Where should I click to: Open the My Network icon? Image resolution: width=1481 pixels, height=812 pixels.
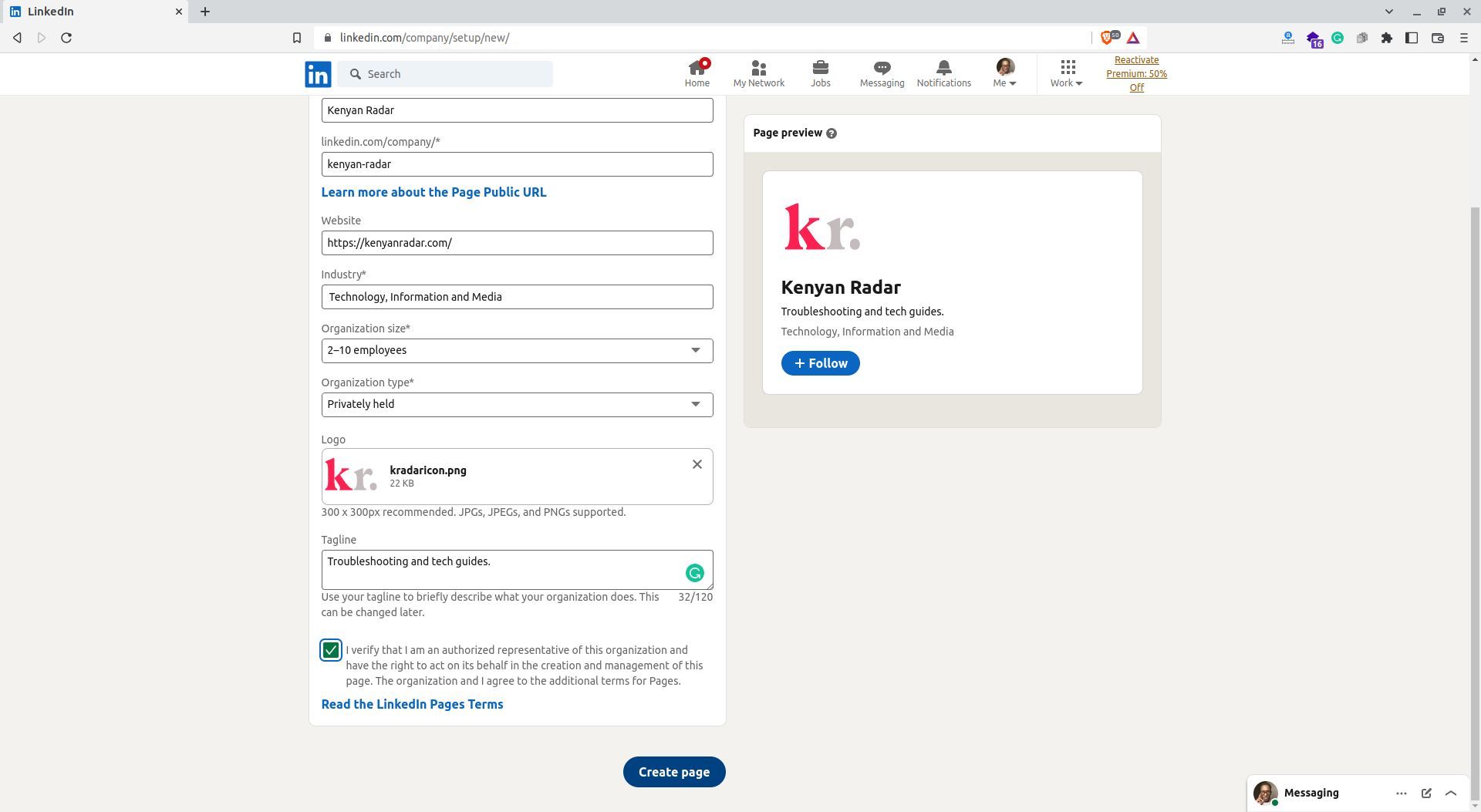(x=758, y=68)
